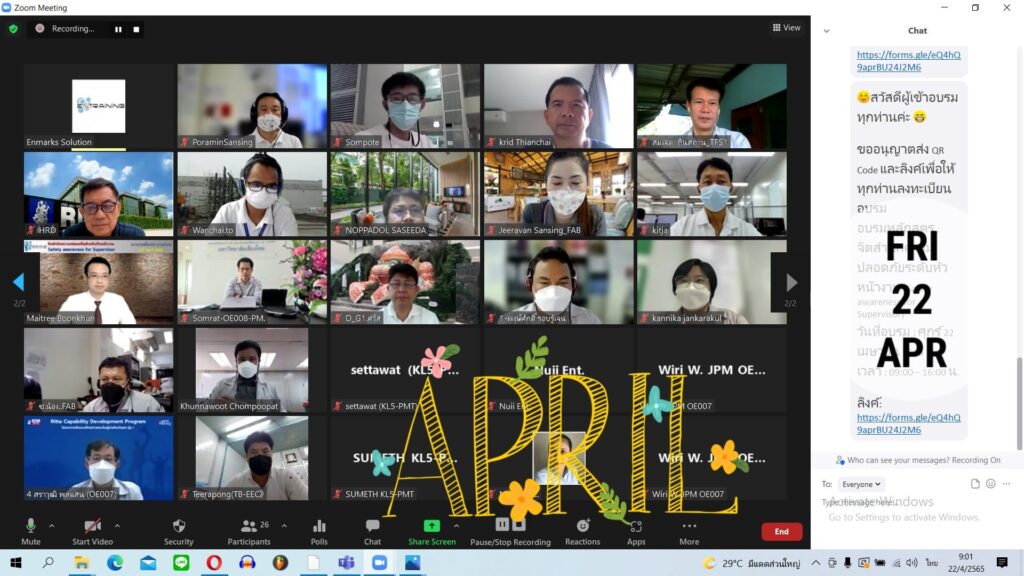Expand the arrow next to Participants
Screen dimensions: 1024x576
pyautogui.click(x=284, y=526)
